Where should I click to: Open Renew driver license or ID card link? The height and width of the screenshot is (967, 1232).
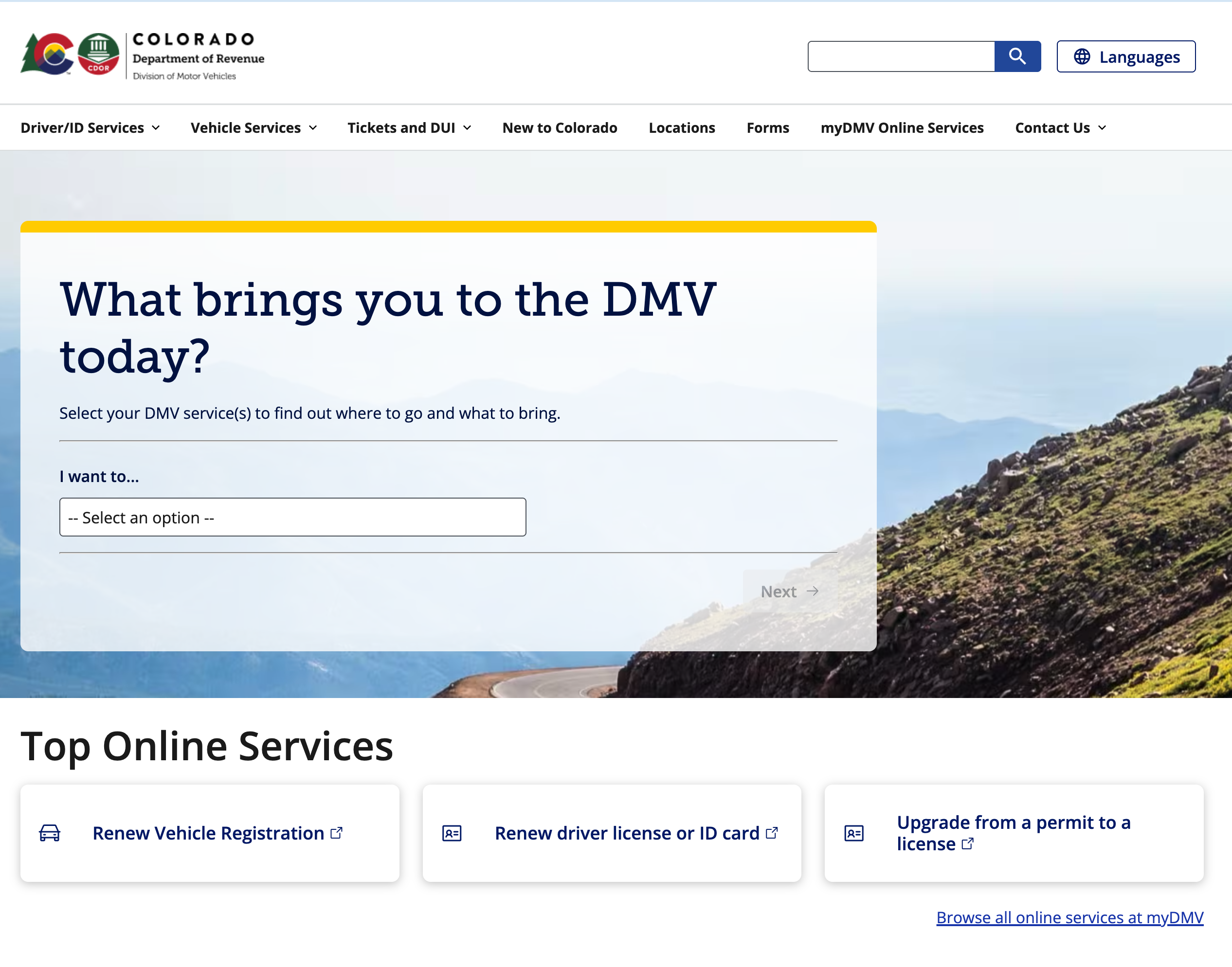pos(636,833)
